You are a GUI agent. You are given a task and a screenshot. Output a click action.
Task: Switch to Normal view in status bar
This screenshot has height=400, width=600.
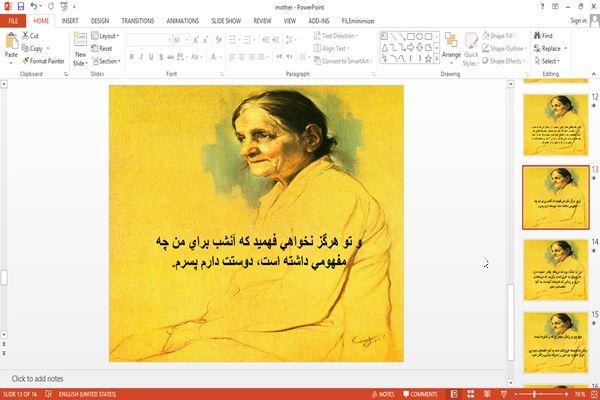[x=454, y=394]
